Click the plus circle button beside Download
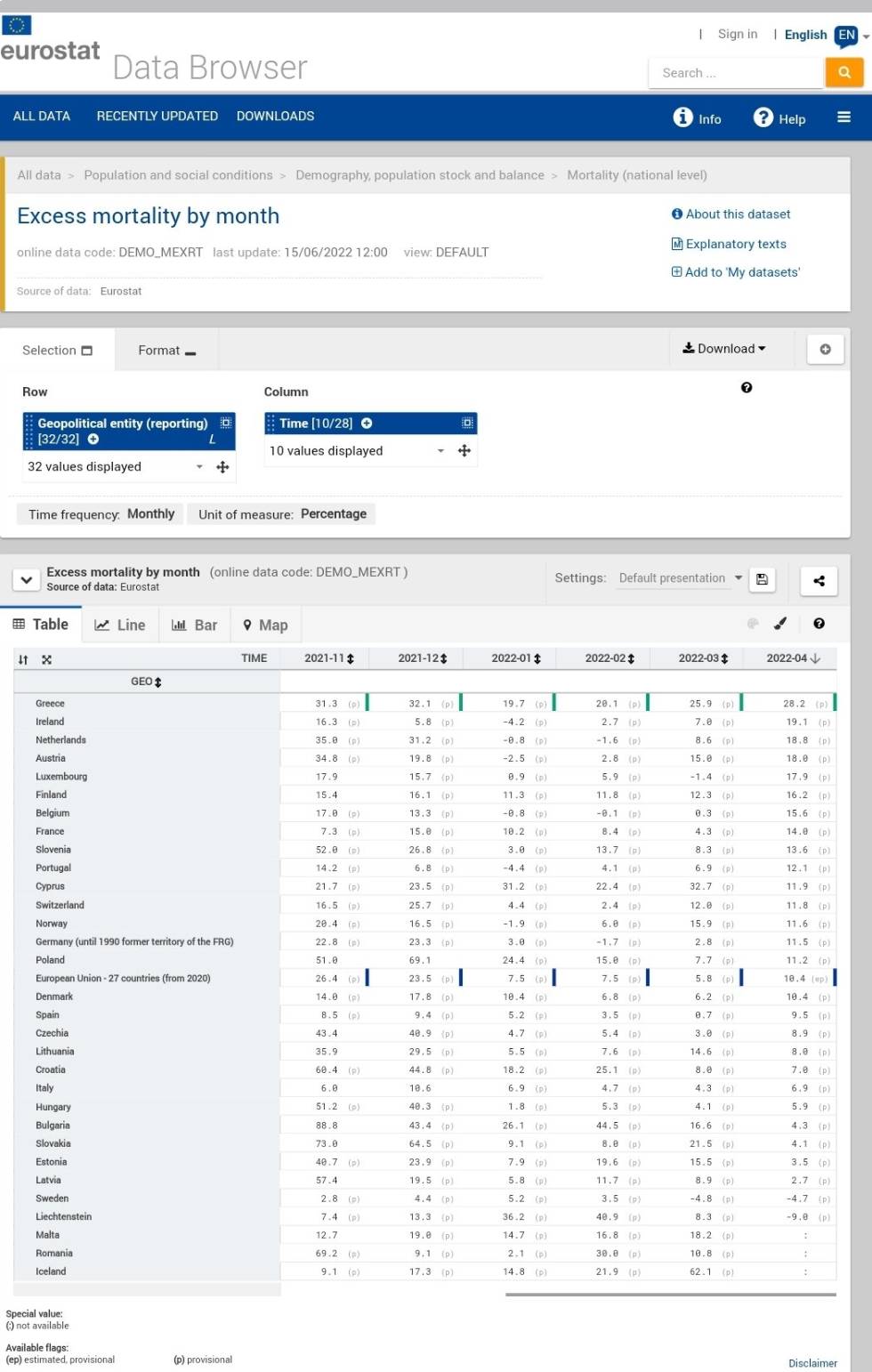Viewport: 872px width, 1372px height. pos(825,349)
